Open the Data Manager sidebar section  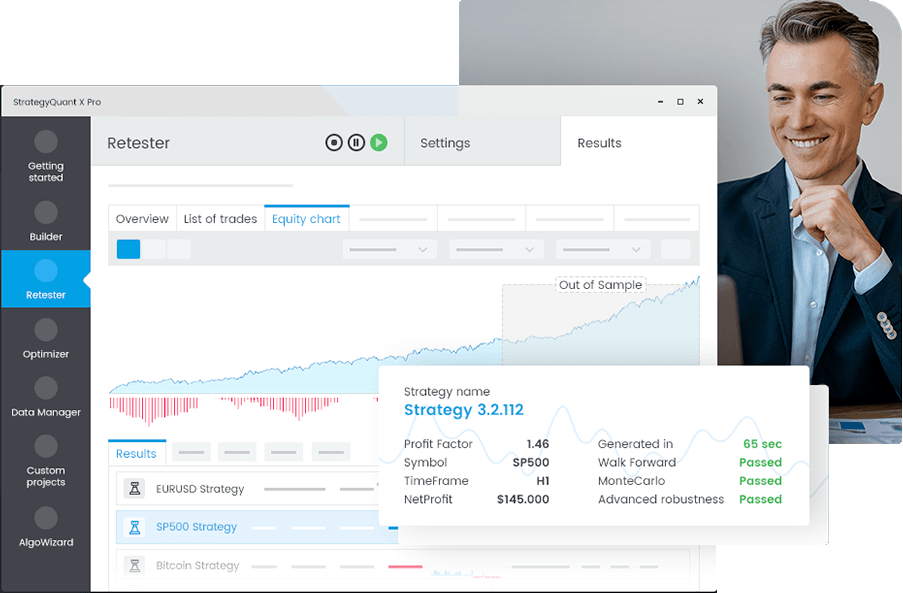46,397
